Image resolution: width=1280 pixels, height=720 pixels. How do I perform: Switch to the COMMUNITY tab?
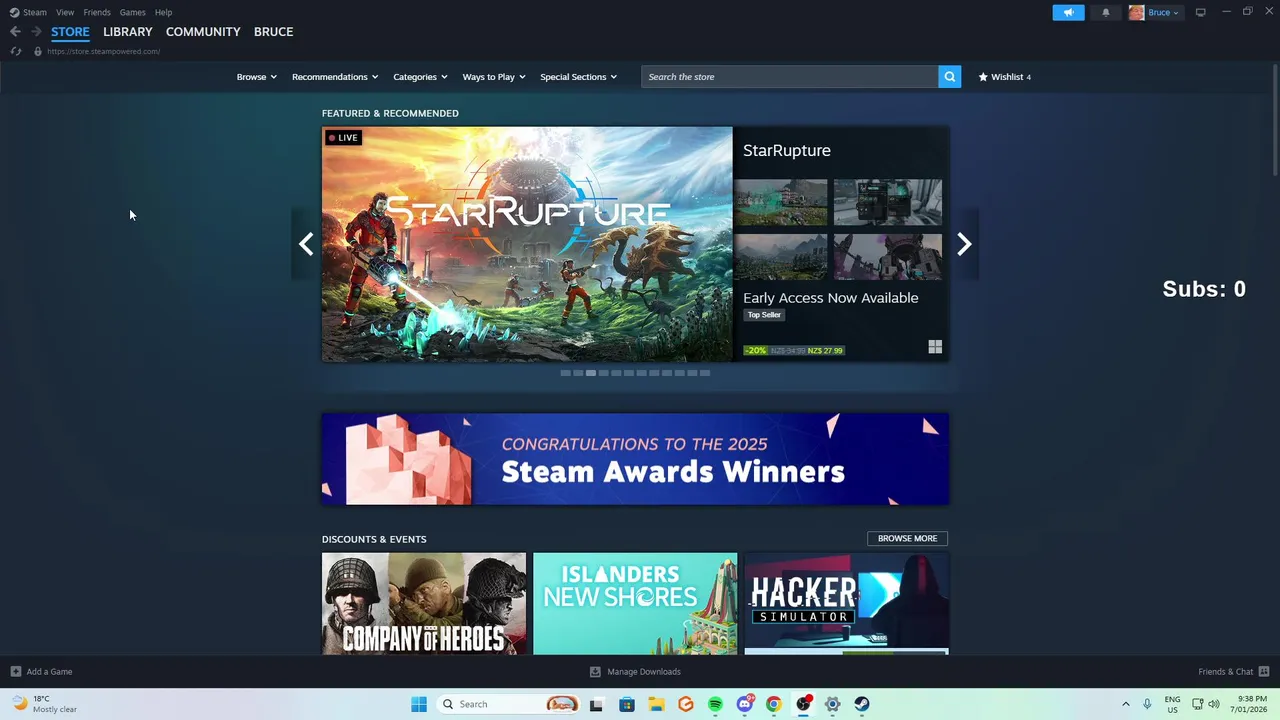(203, 32)
